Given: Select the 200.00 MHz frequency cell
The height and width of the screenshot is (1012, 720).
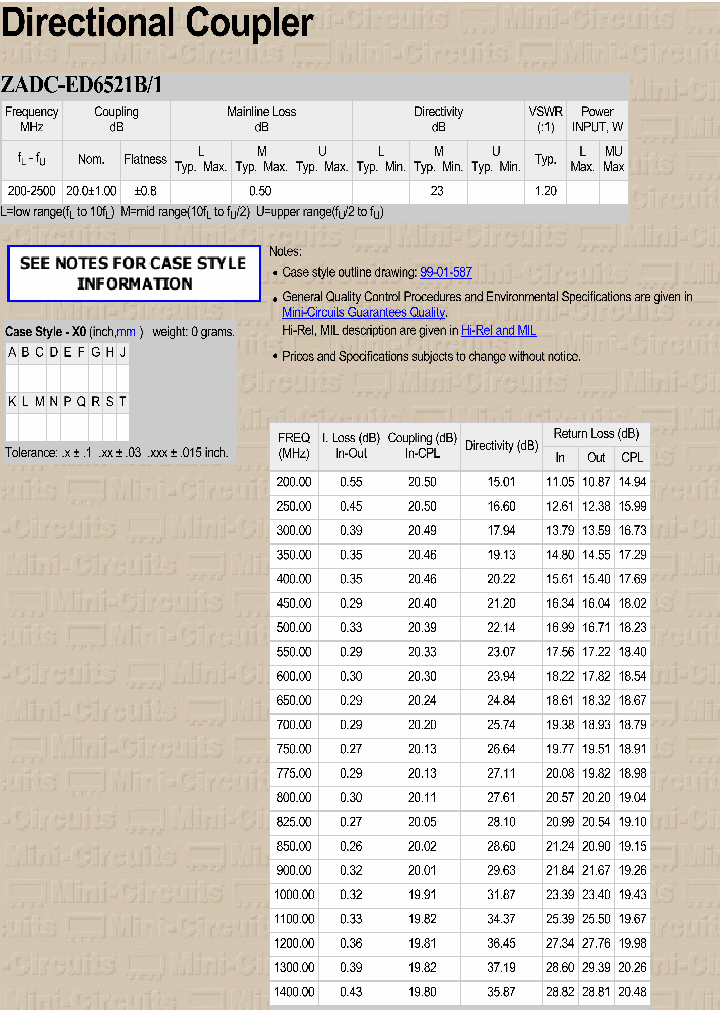Looking at the screenshot, I should pos(294,482).
